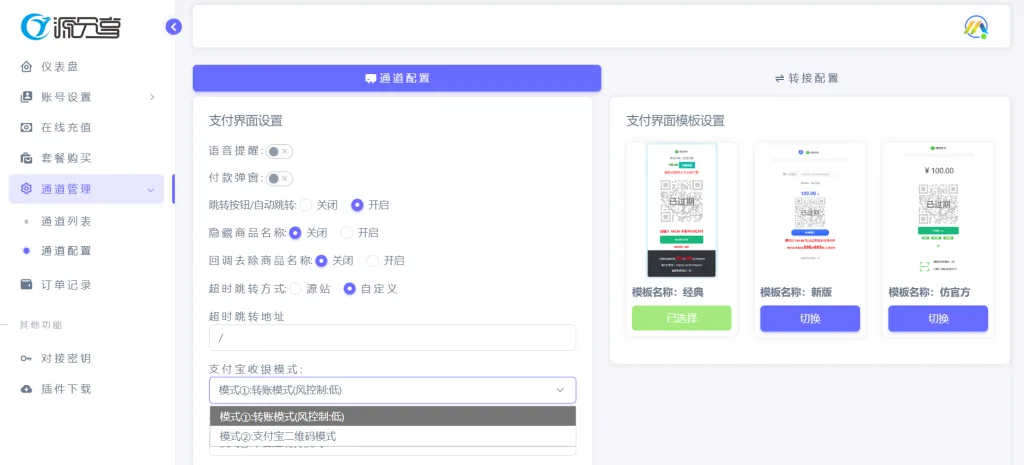Click the 模板名称: 经典 label
Viewport: 1024px width, 465px height.
point(667,293)
